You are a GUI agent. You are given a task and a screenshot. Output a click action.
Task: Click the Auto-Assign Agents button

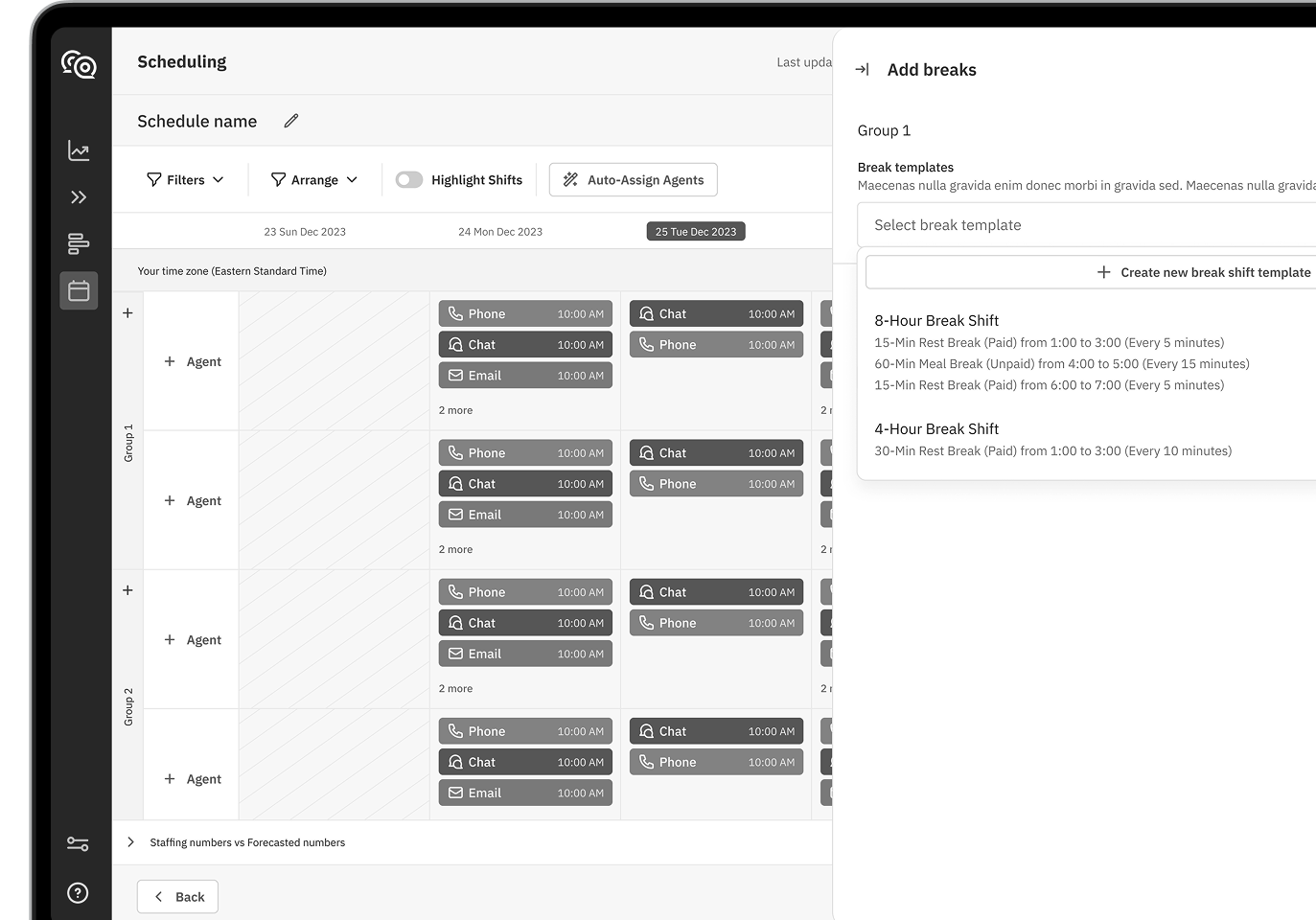pyautogui.click(x=633, y=180)
